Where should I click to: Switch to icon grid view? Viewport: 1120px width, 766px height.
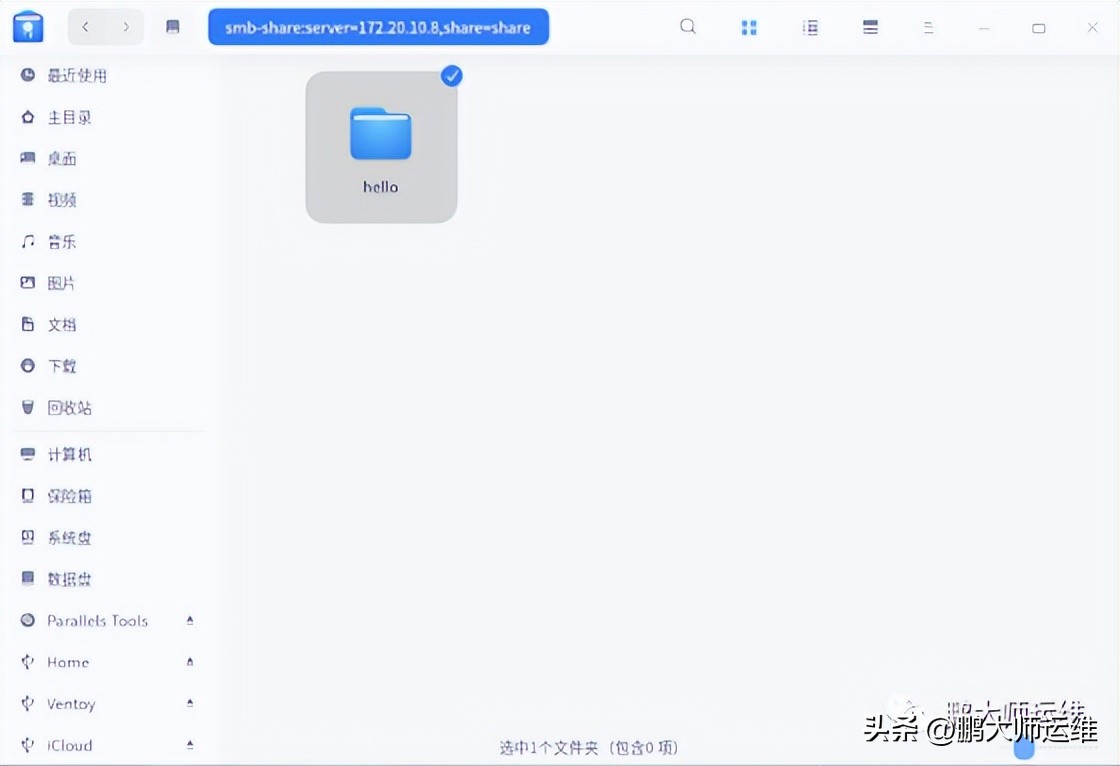(749, 27)
